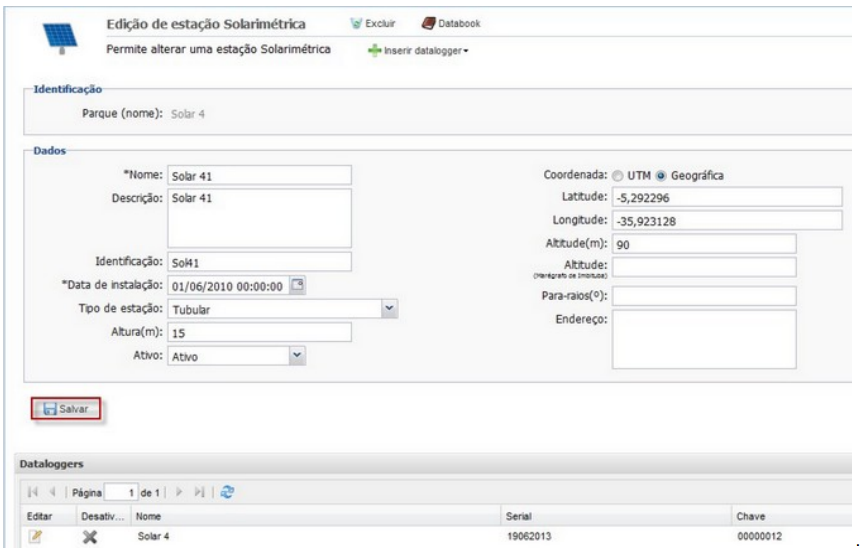Click the calendar icon beside installation date
Viewport: 864px width, 551px height.
pos(297,285)
